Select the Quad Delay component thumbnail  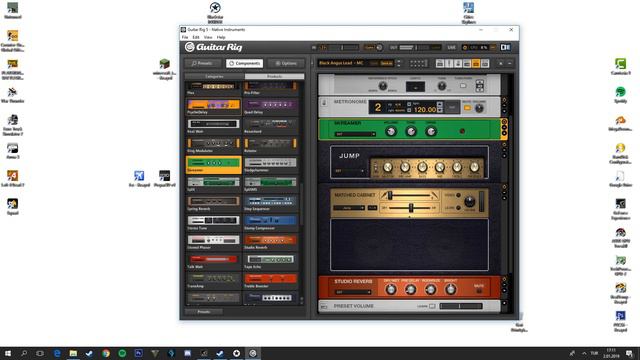(270, 106)
